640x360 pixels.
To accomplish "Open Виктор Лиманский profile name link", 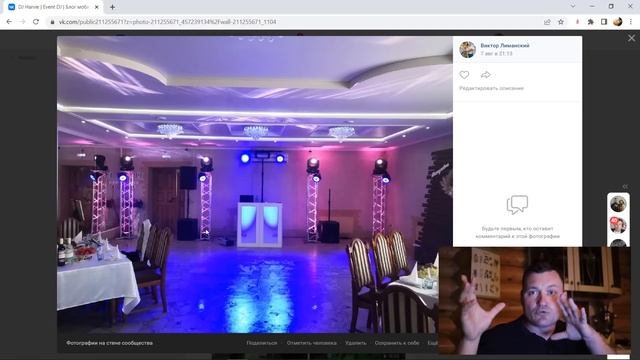I will coord(504,46).
